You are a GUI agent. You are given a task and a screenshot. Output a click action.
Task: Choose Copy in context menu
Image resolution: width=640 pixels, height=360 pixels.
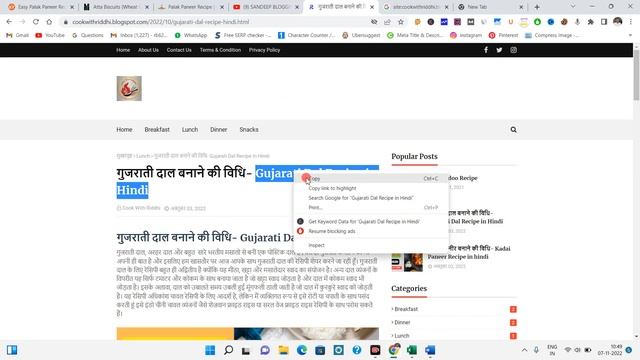pyautogui.click(x=371, y=178)
